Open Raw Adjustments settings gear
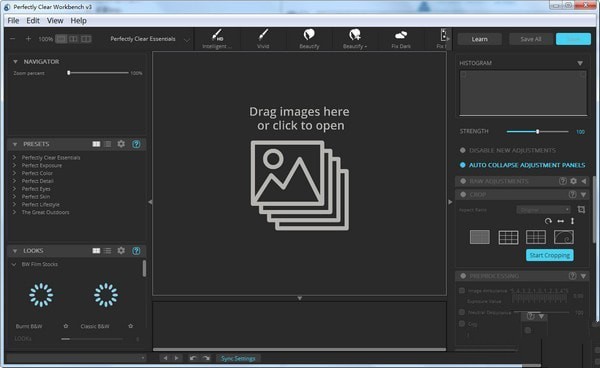The height and width of the screenshot is (368, 600). tap(573, 181)
